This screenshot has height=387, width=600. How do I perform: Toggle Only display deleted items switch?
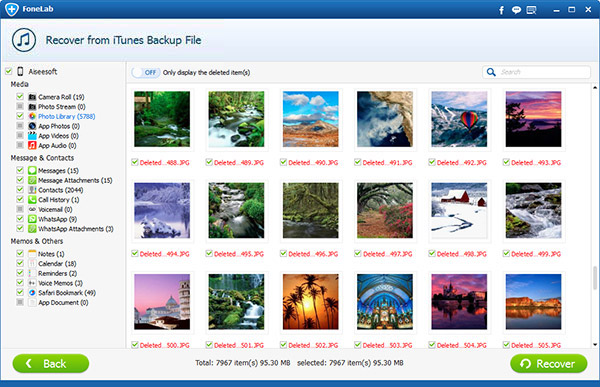click(146, 72)
